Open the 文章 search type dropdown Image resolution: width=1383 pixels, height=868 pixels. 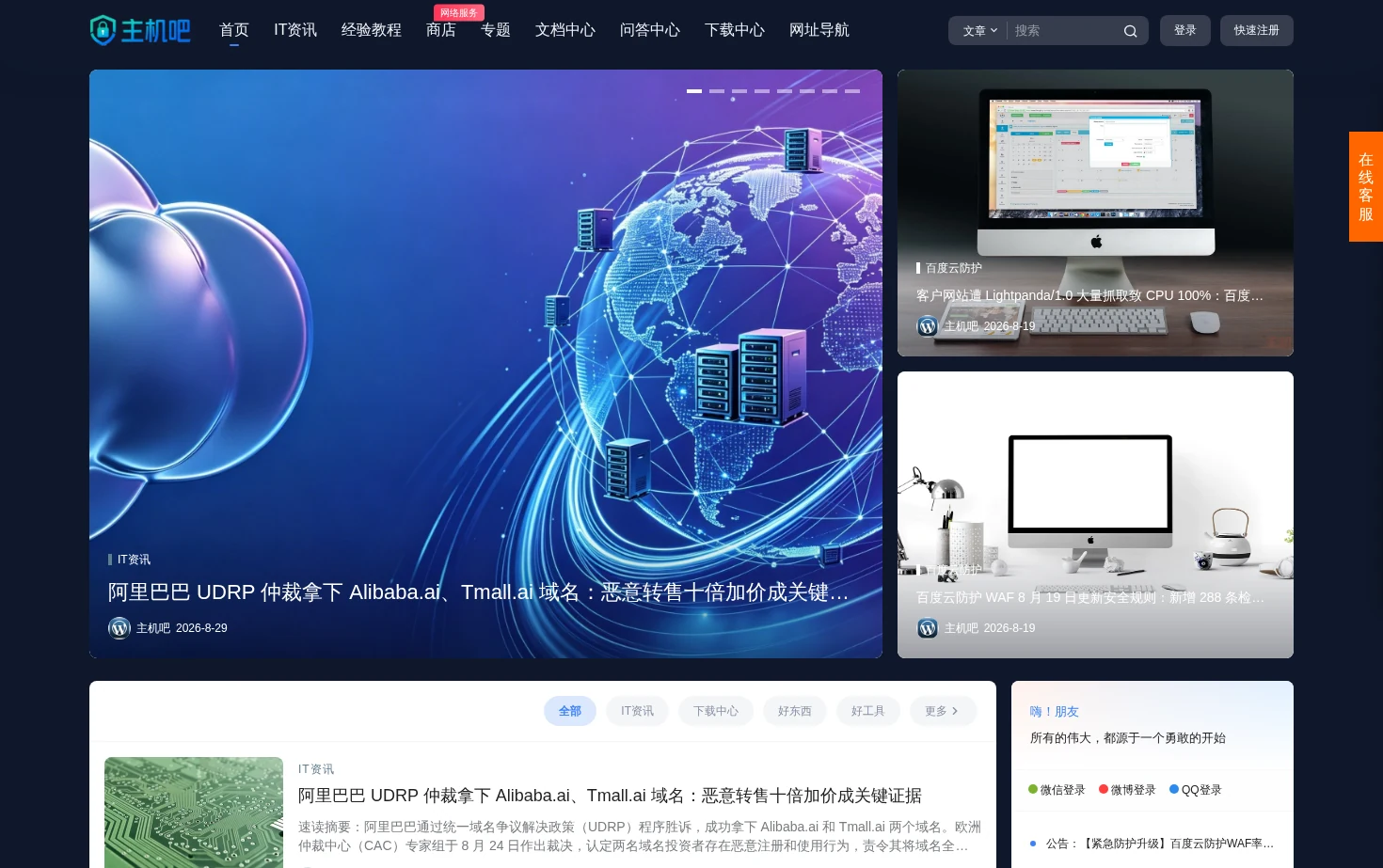coord(979,31)
